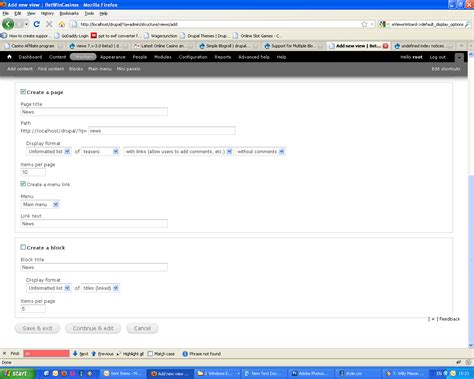This screenshot has height=379, width=474.
Task: Click the 'Page title' input field
Action: [94, 112]
